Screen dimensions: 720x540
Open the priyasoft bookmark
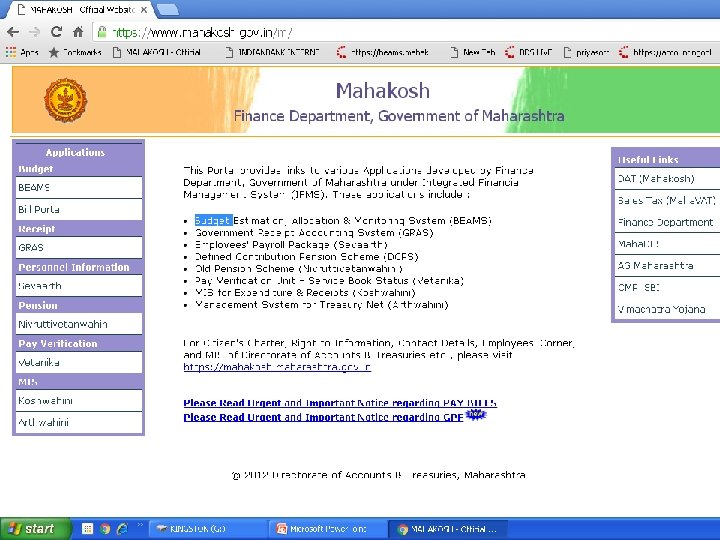(x=586, y=52)
